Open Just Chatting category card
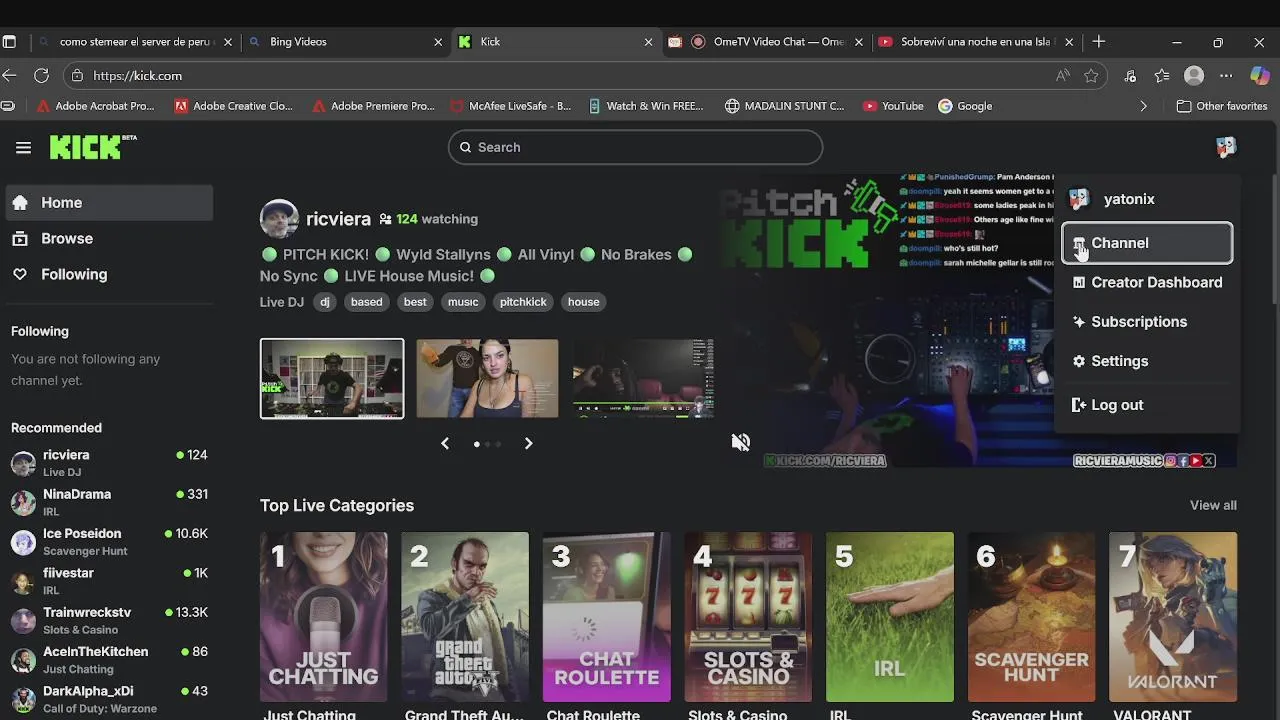Screen dimensions: 1280x720 pos(323,617)
